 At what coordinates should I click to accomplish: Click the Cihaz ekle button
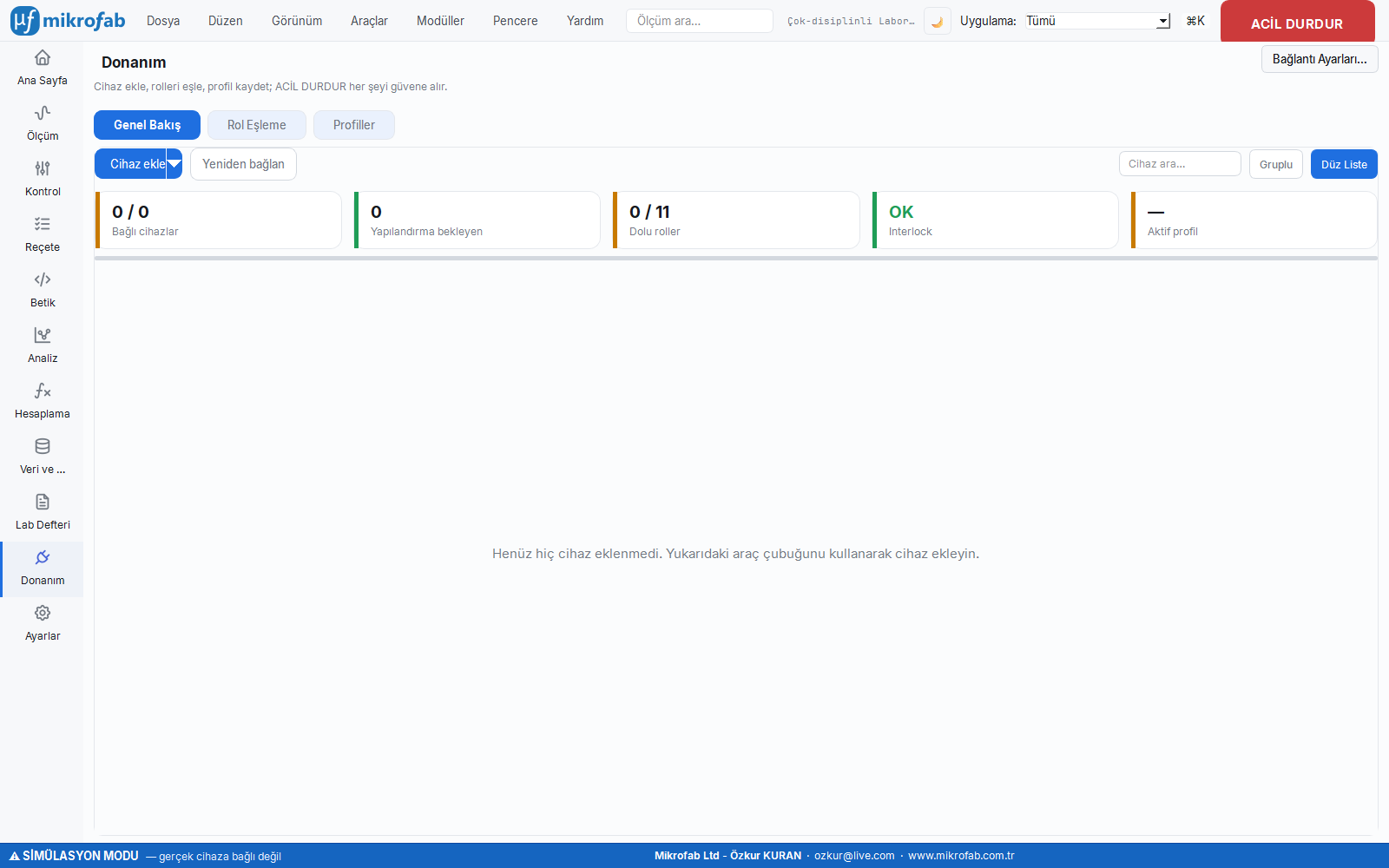131,164
